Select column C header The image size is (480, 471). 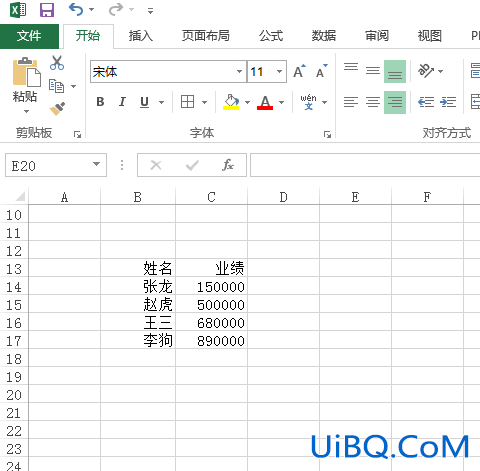211,197
